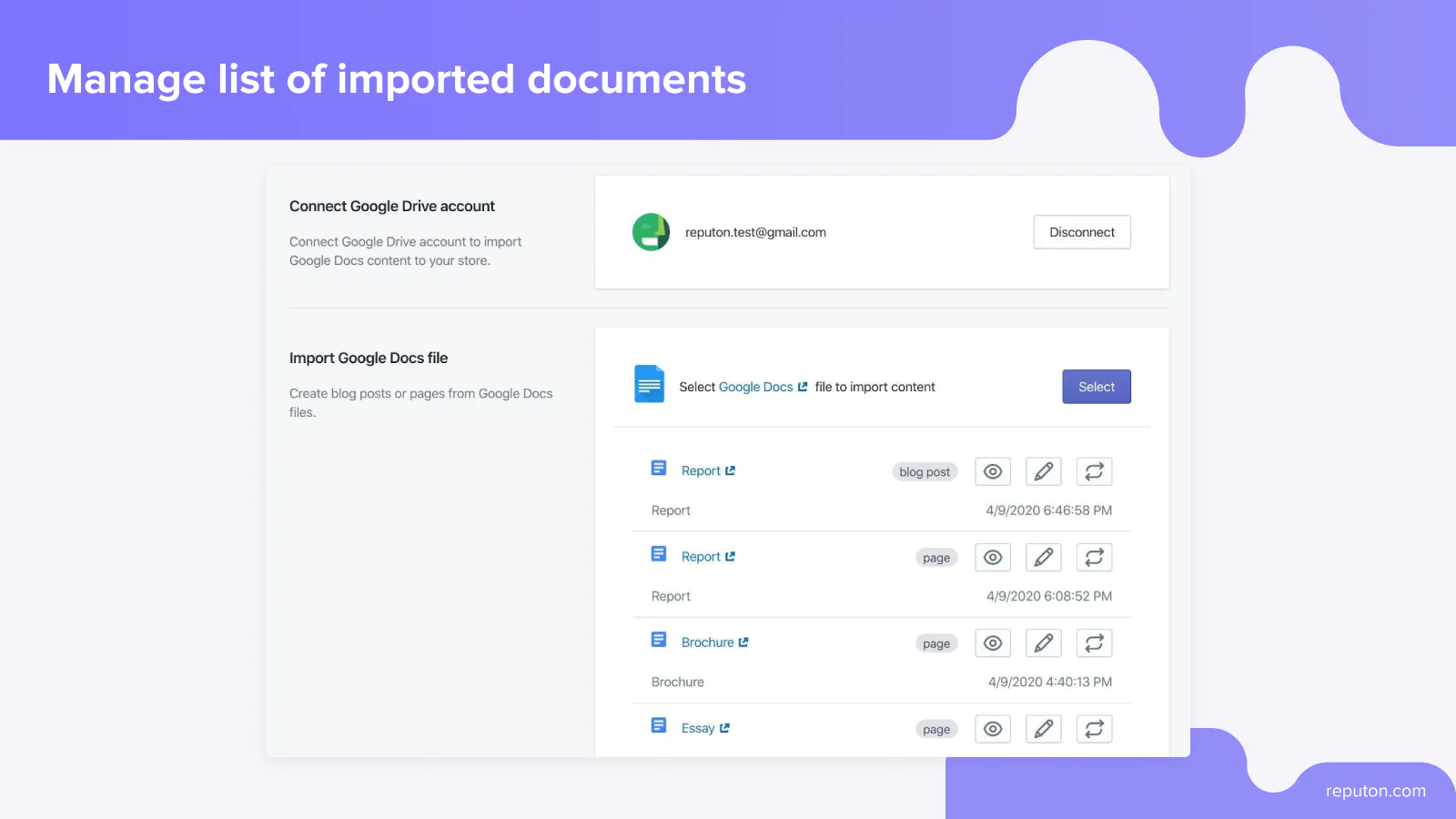1456x819 pixels.
Task: Click timestamp 4/9/2020 6:46:58 PM
Action: 1049,511
